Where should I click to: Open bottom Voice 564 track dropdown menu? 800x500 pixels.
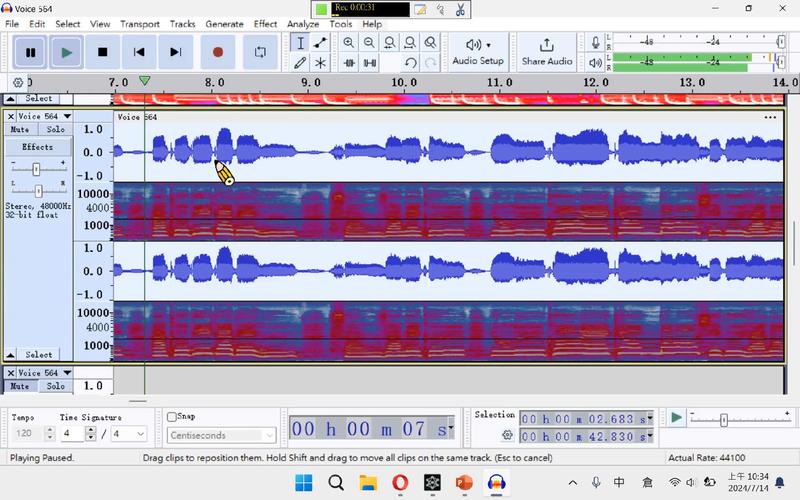[44, 373]
